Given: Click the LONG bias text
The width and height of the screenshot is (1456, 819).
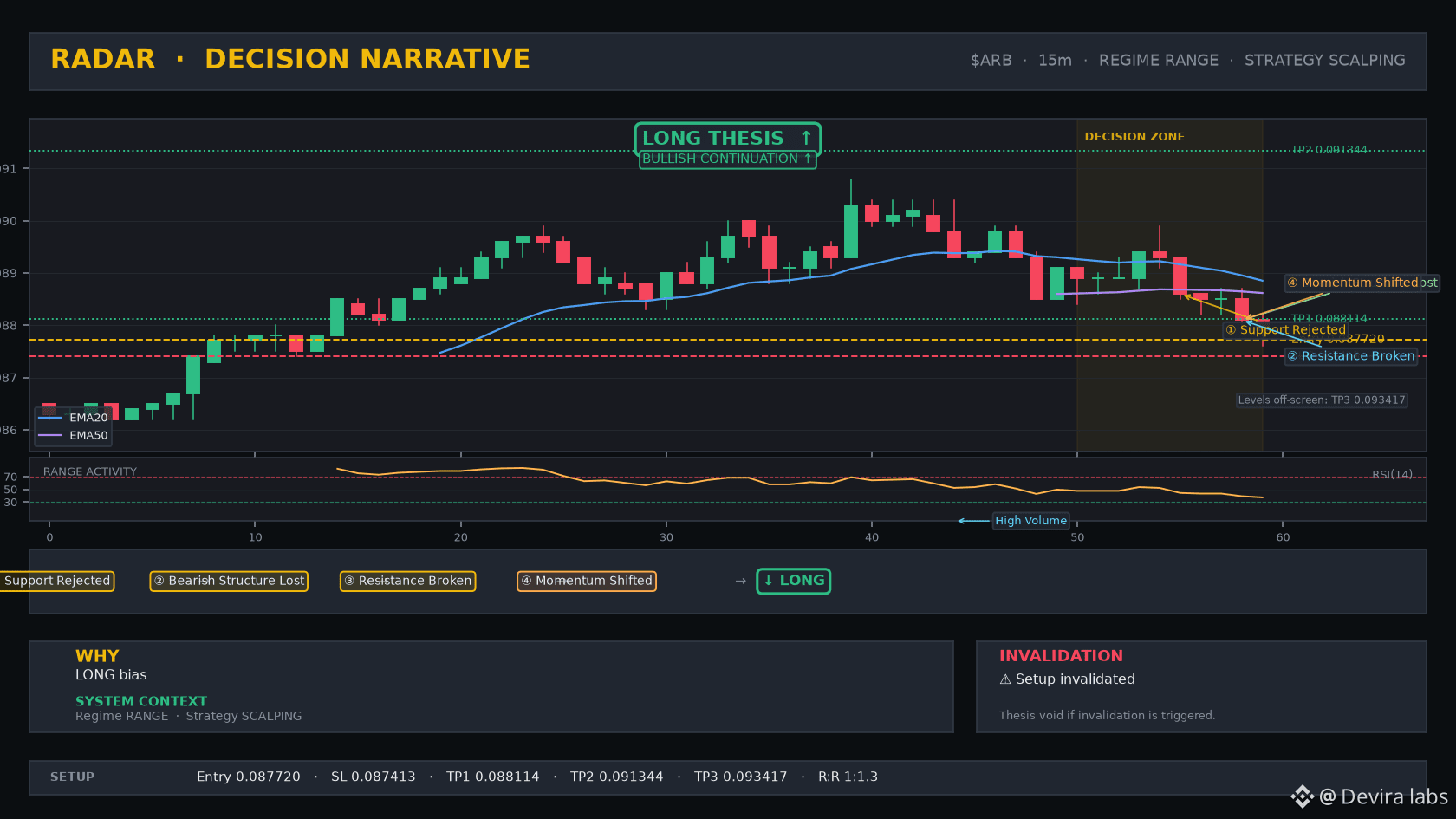Looking at the screenshot, I should [111, 675].
